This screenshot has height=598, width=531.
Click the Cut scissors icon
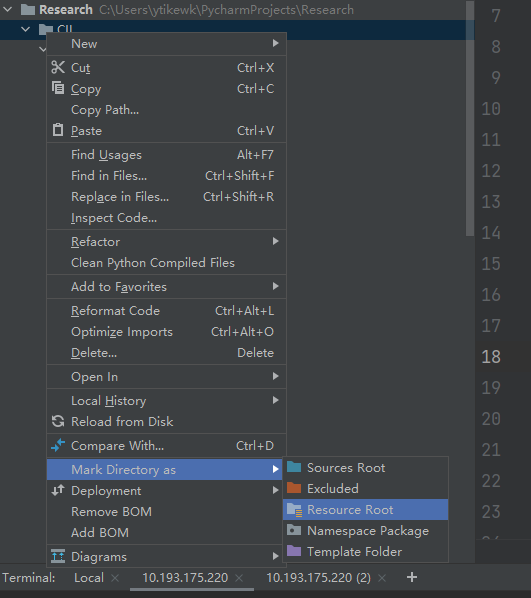point(58,67)
